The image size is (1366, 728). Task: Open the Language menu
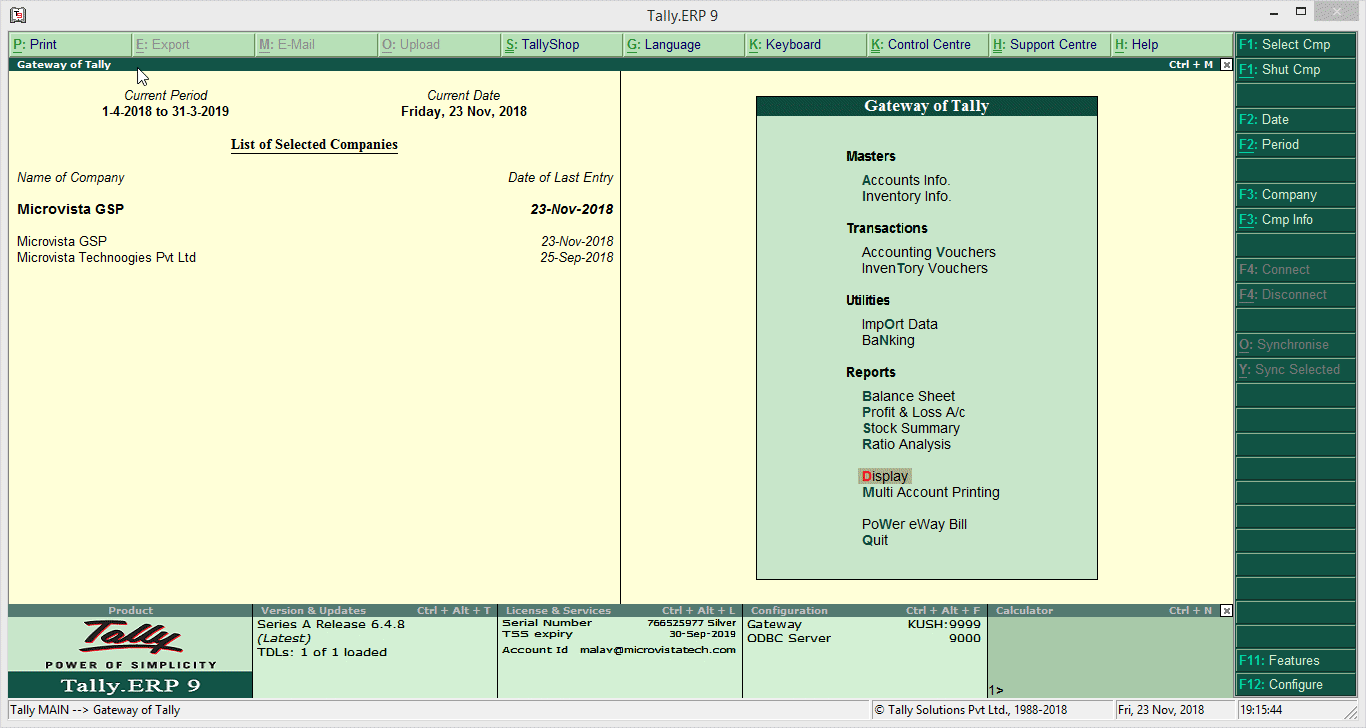pos(685,45)
